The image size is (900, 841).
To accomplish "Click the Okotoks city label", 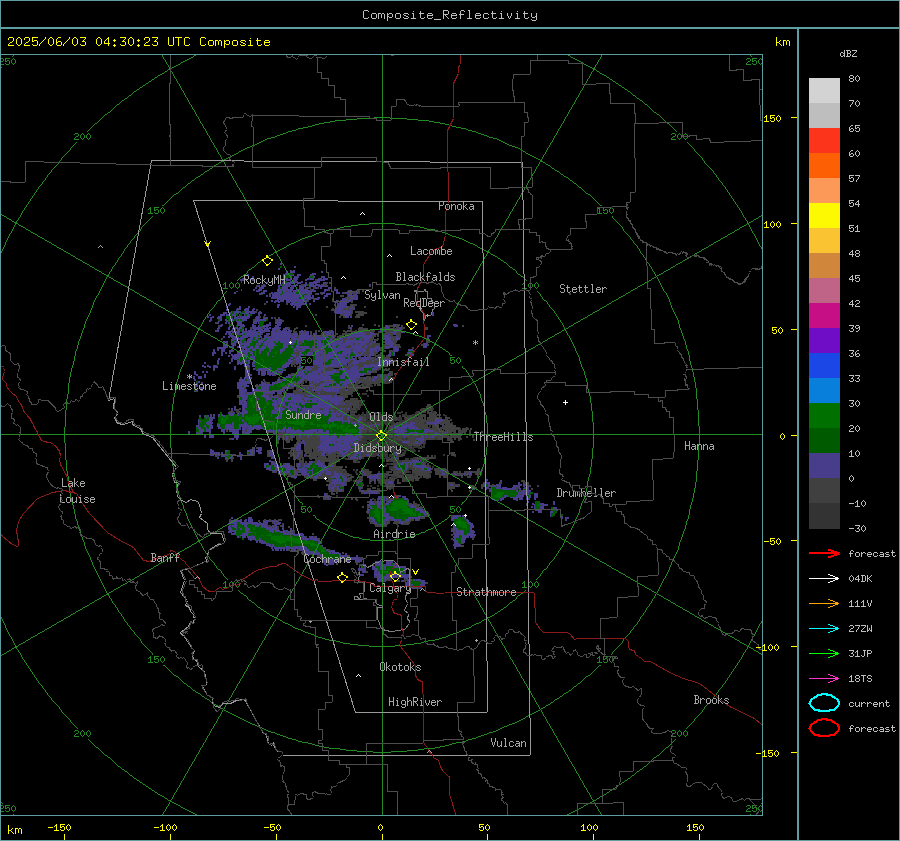I will (x=400, y=667).
